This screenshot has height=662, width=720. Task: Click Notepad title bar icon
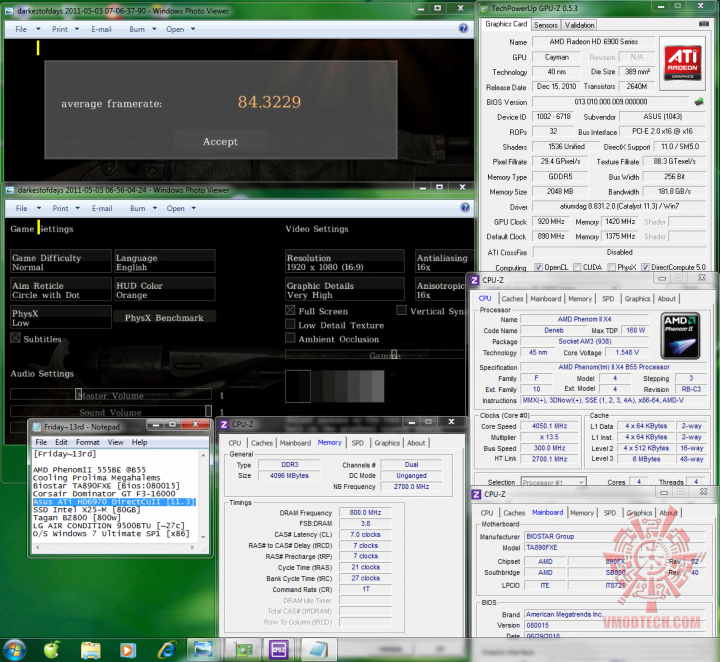tap(37, 427)
